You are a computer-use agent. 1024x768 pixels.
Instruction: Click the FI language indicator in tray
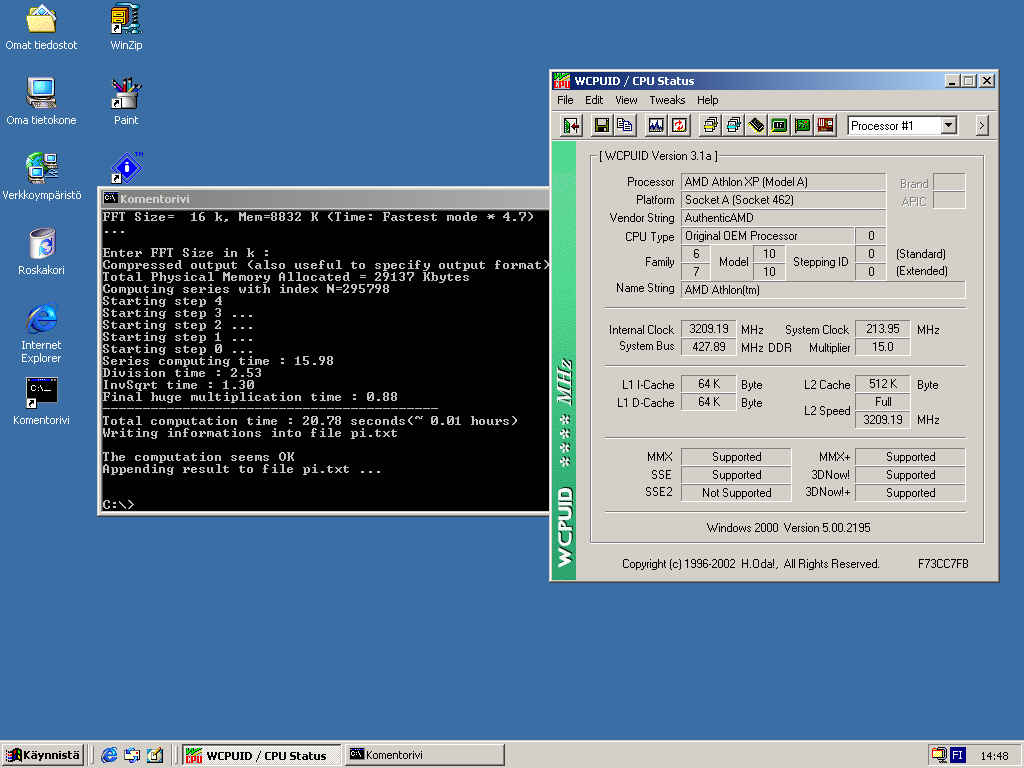tap(957, 755)
